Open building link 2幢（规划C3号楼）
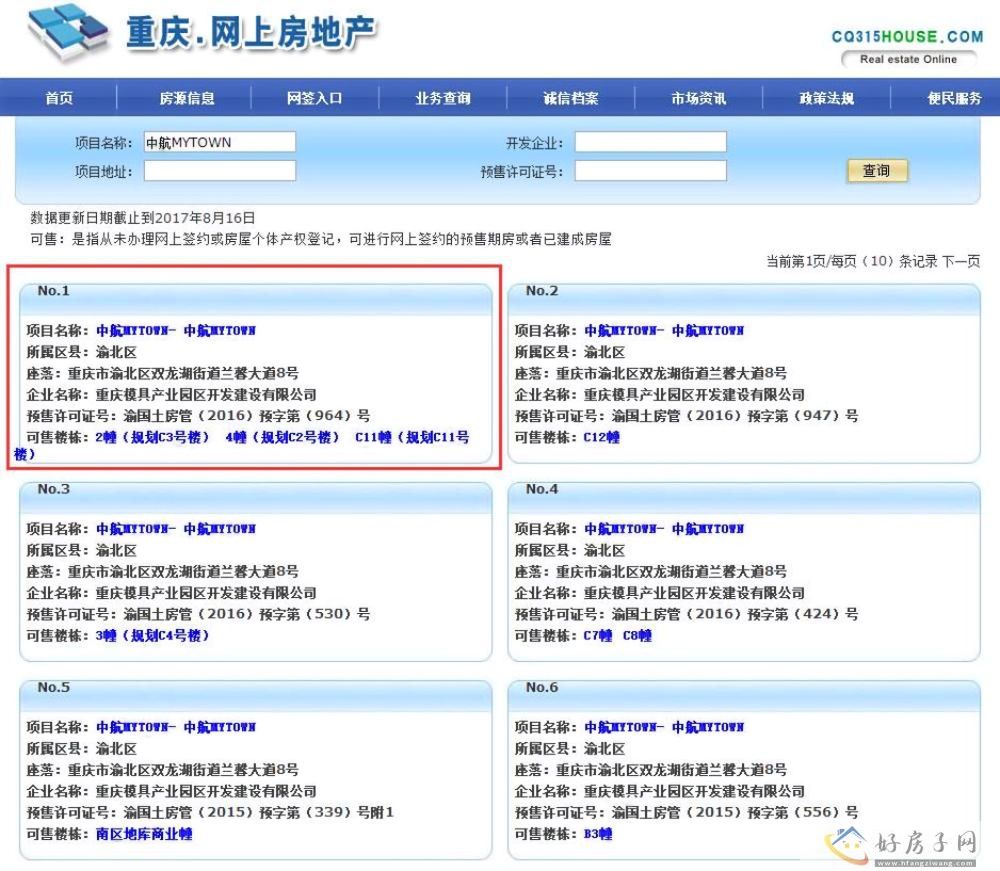This screenshot has width=1000, height=871. (153, 437)
